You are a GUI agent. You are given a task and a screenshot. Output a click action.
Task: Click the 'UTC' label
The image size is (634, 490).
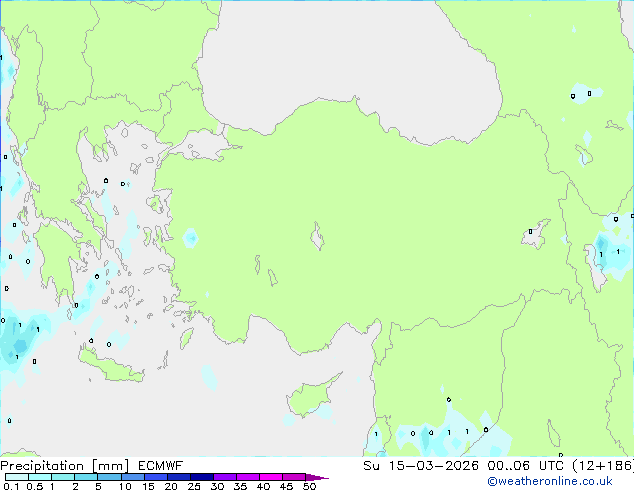[551, 465]
